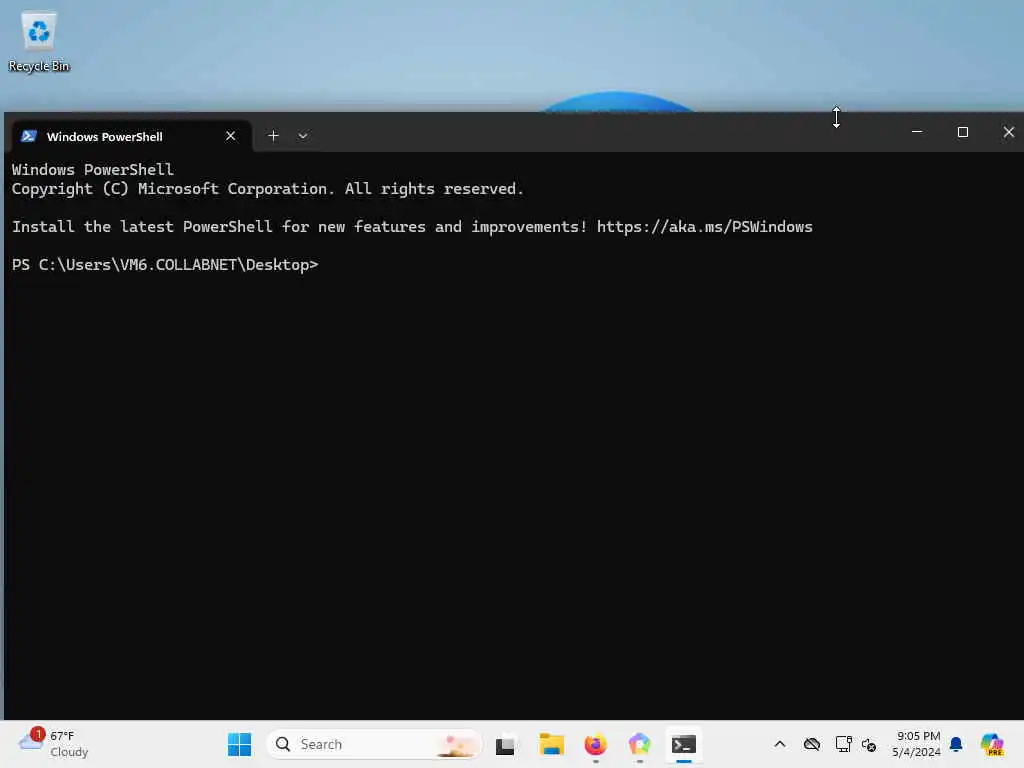The image size is (1024, 768).
Task: Click the cloud sync tray icon
Action: [812, 744]
